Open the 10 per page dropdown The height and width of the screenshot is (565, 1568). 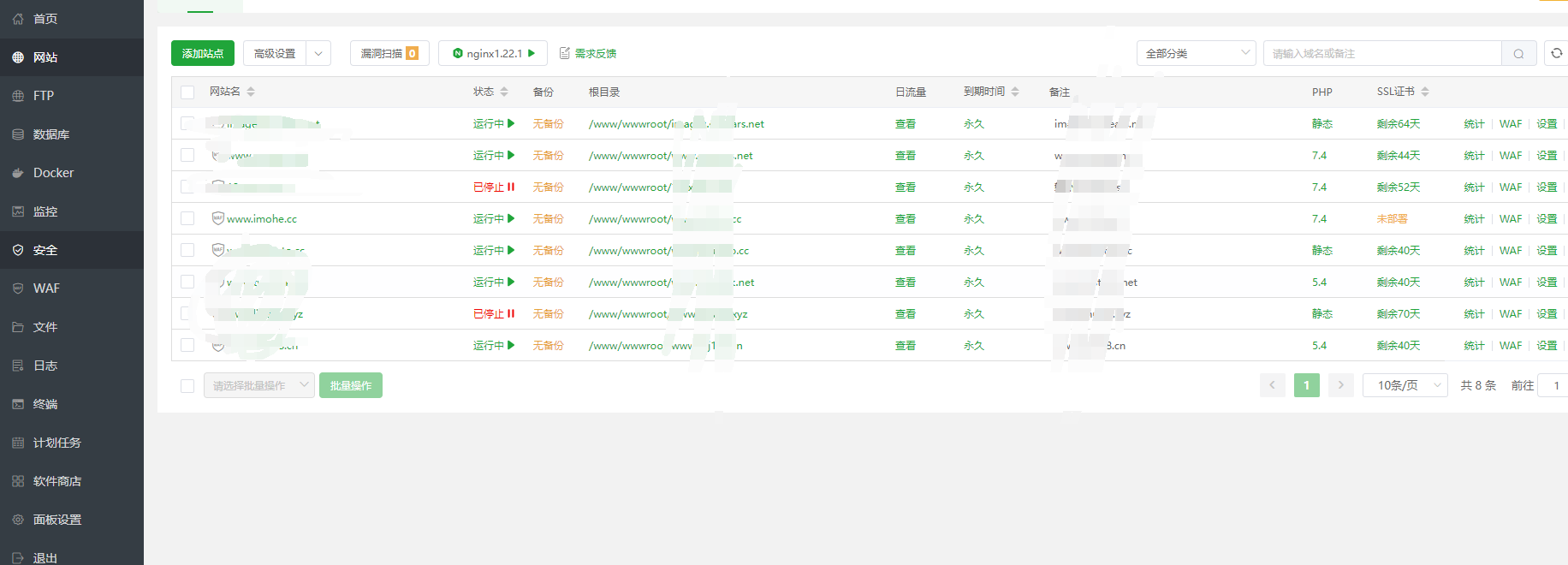[1405, 386]
